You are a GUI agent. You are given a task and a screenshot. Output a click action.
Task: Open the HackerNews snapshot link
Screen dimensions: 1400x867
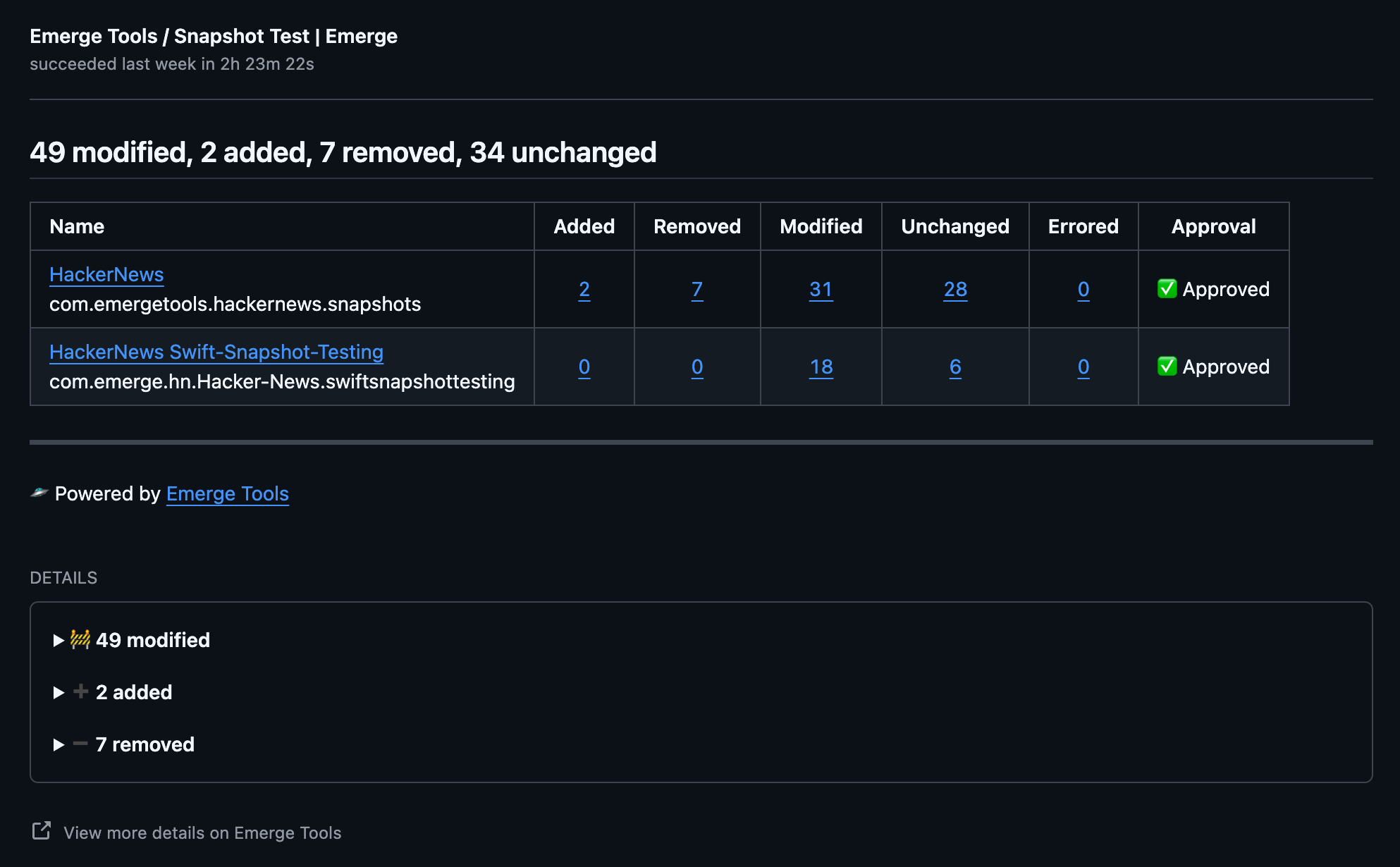pyautogui.click(x=106, y=275)
